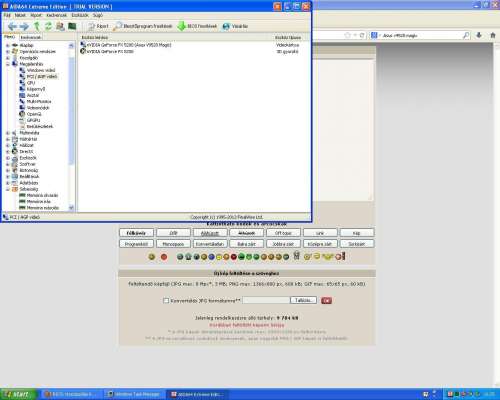Click the browser downloads arrow icon

479,35
